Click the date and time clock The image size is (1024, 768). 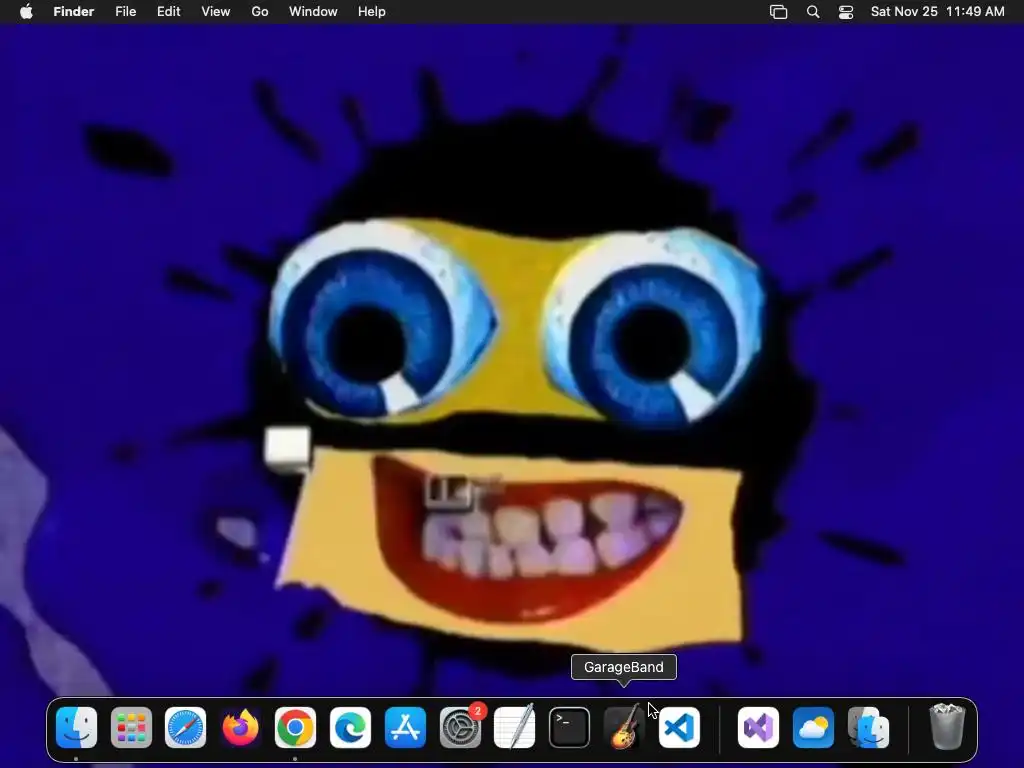938,11
